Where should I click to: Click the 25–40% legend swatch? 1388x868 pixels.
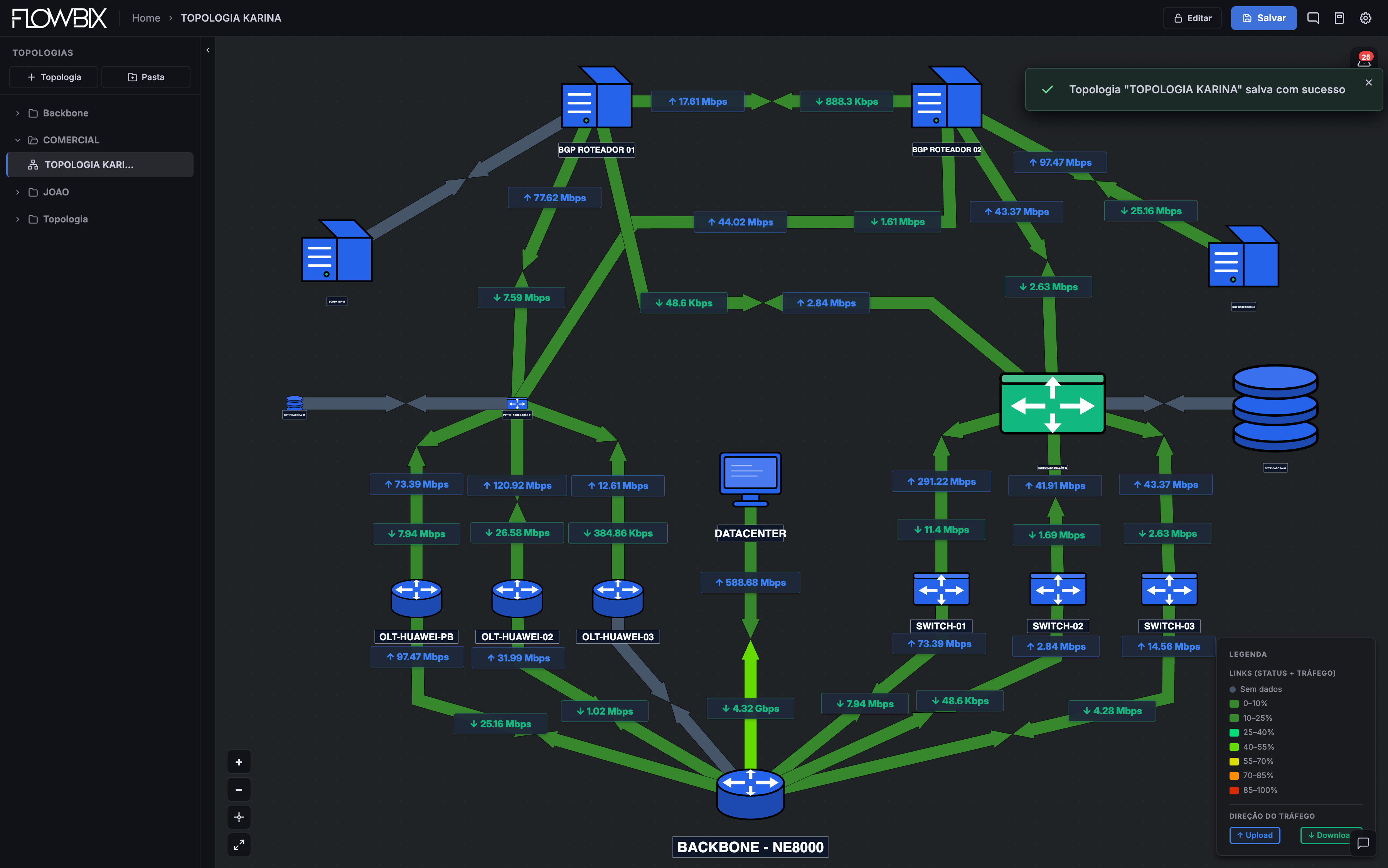click(x=1233, y=732)
